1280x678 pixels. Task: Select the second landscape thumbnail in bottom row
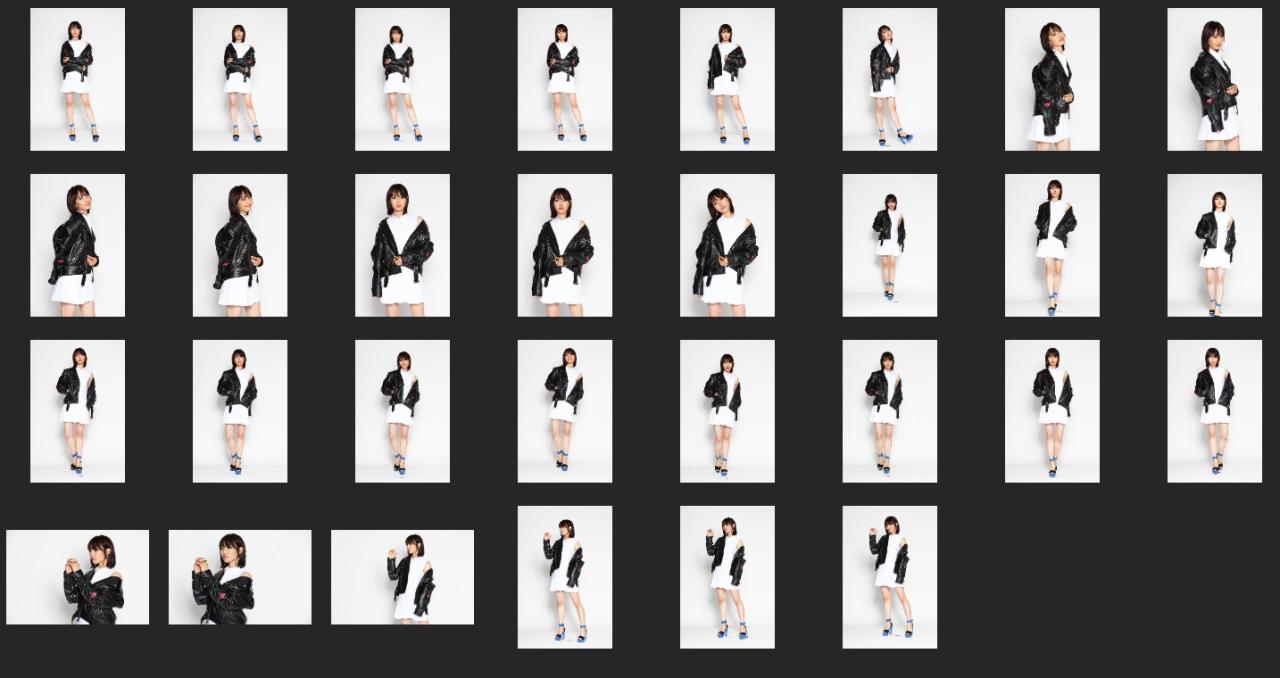[x=240, y=577]
